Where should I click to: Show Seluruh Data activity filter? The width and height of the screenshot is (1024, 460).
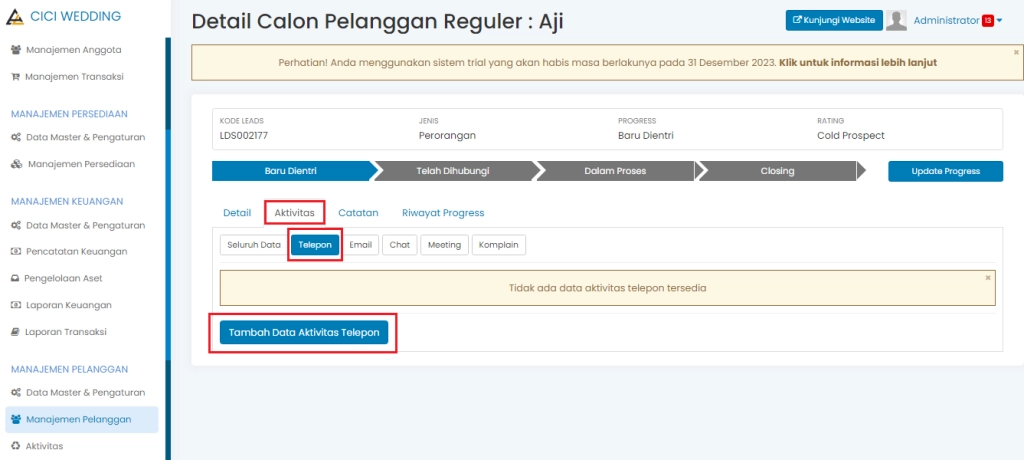[x=254, y=245]
